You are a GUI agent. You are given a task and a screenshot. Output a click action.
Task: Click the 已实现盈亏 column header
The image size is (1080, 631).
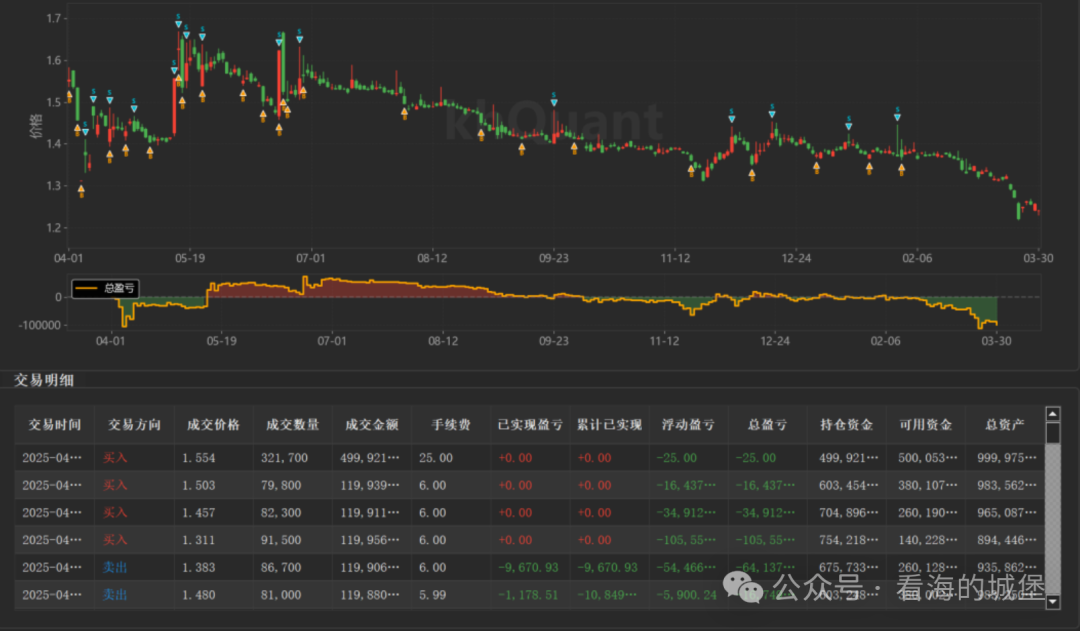tap(530, 425)
